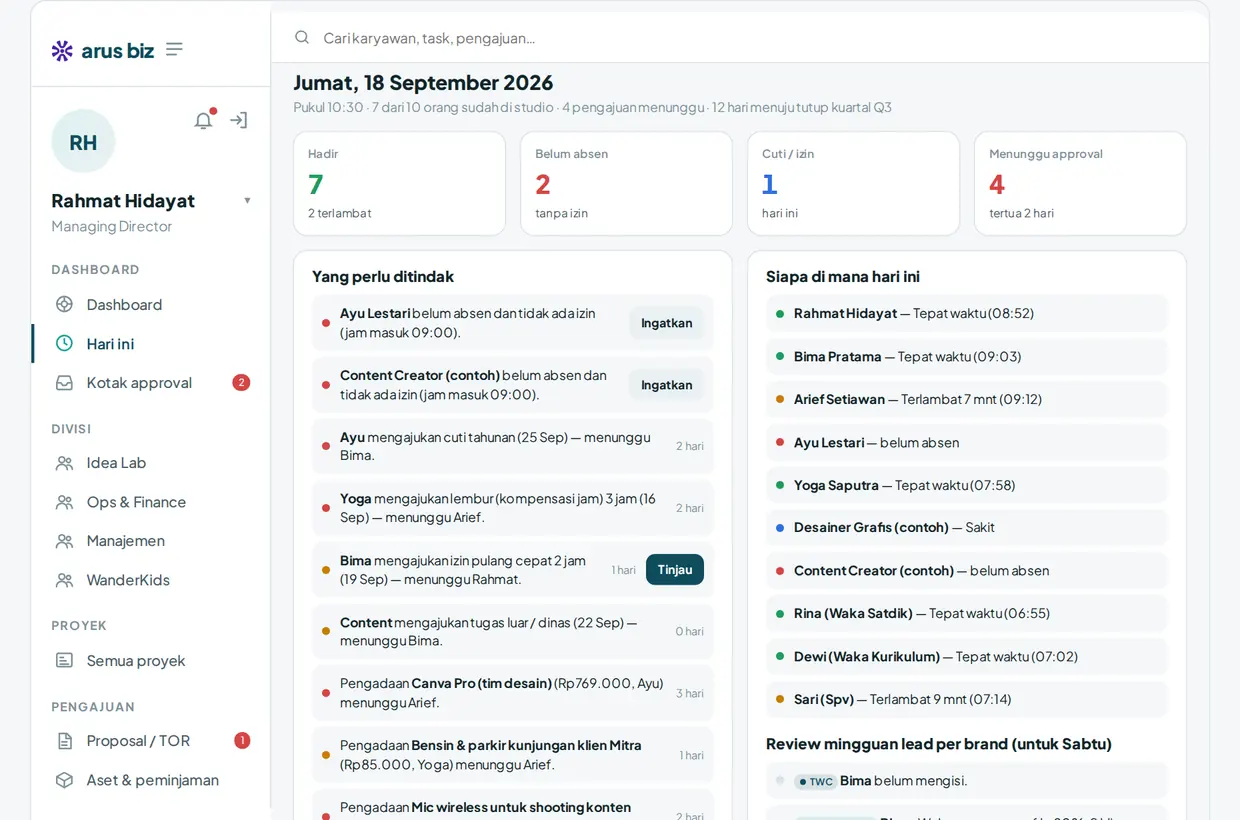
Task: Click Rina (Waka Satdik) row
Action: click(966, 613)
